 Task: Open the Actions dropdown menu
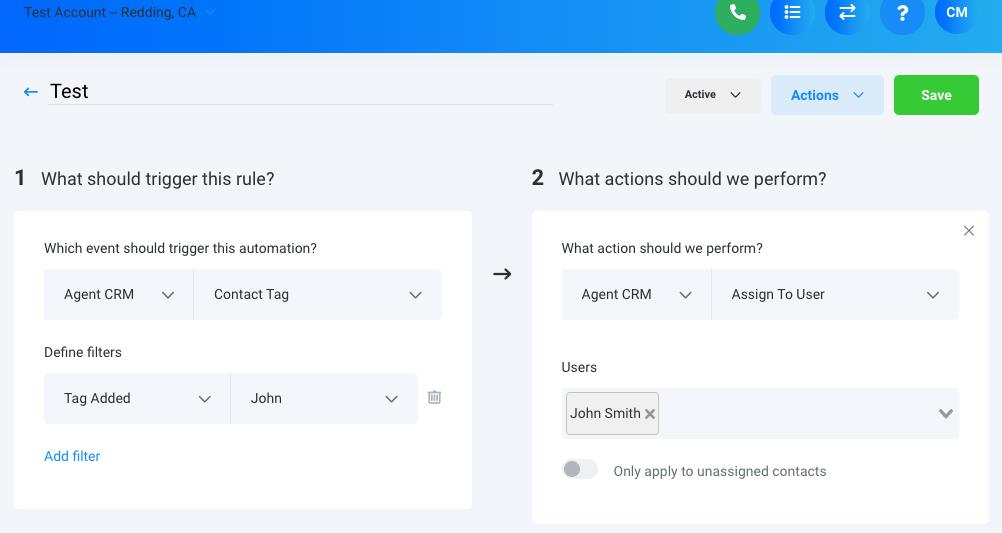(x=827, y=95)
